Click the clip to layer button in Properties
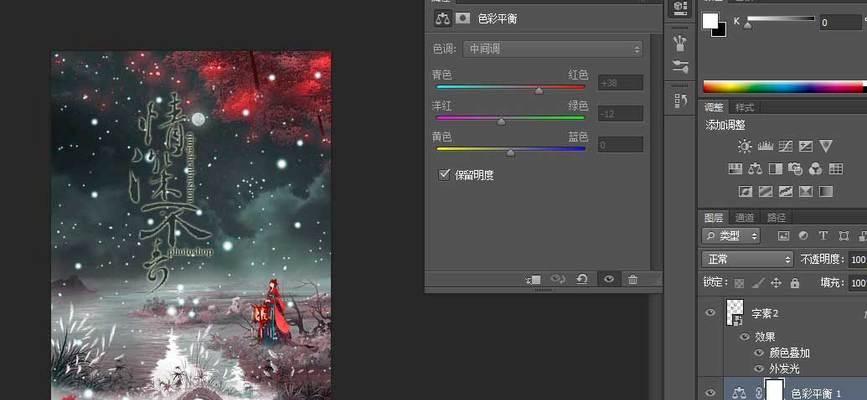The image size is (867, 400). pos(534,279)
